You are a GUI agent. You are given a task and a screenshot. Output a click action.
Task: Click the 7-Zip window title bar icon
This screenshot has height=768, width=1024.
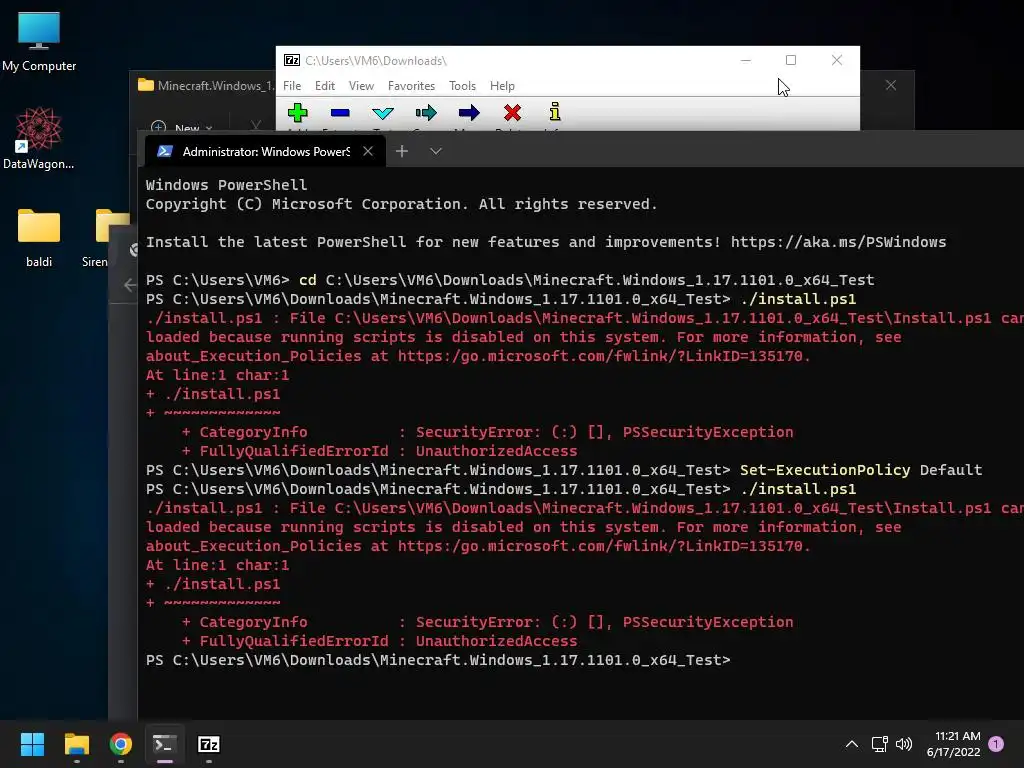[292, 60]
